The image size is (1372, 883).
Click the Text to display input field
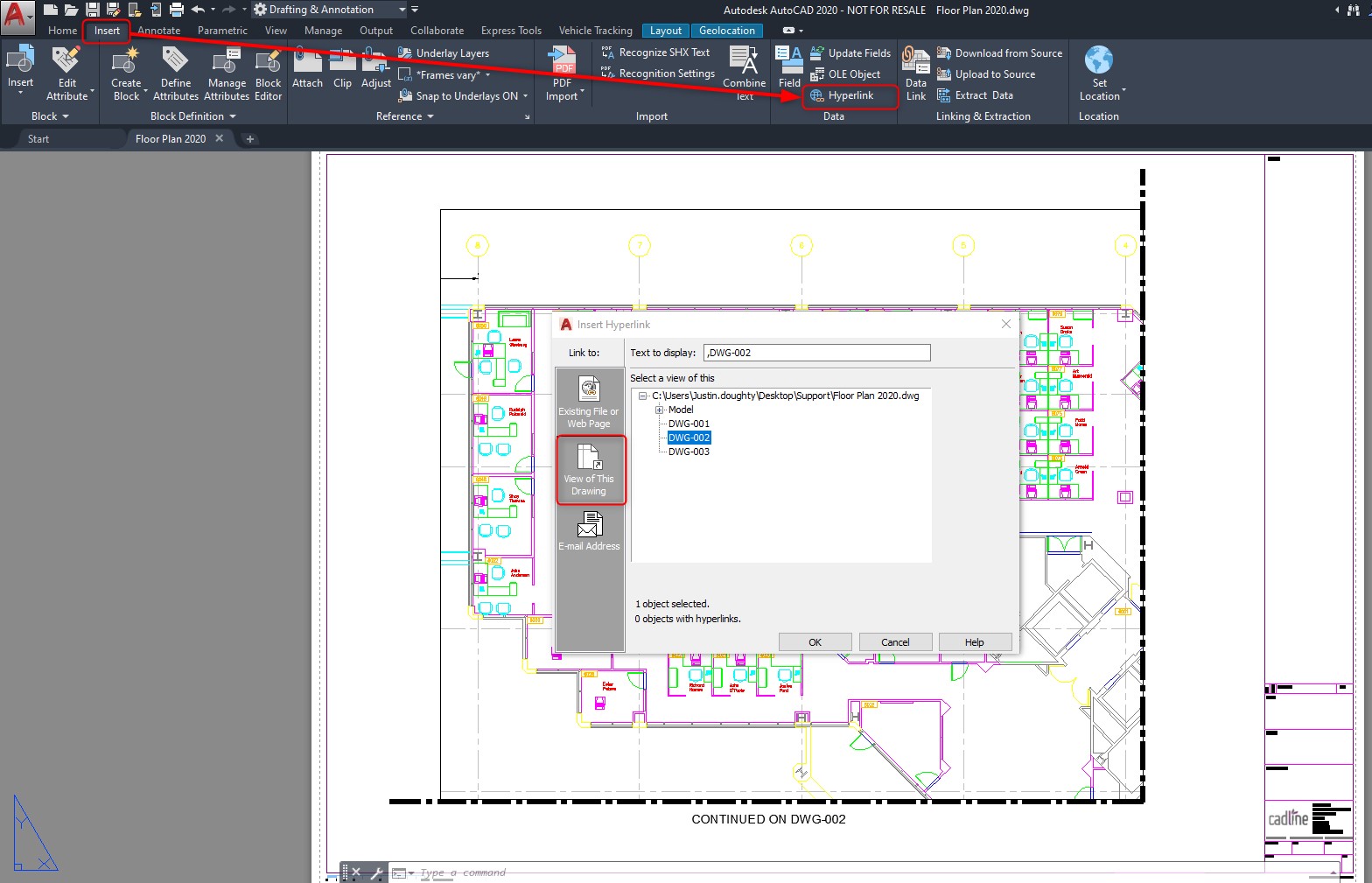816,353
